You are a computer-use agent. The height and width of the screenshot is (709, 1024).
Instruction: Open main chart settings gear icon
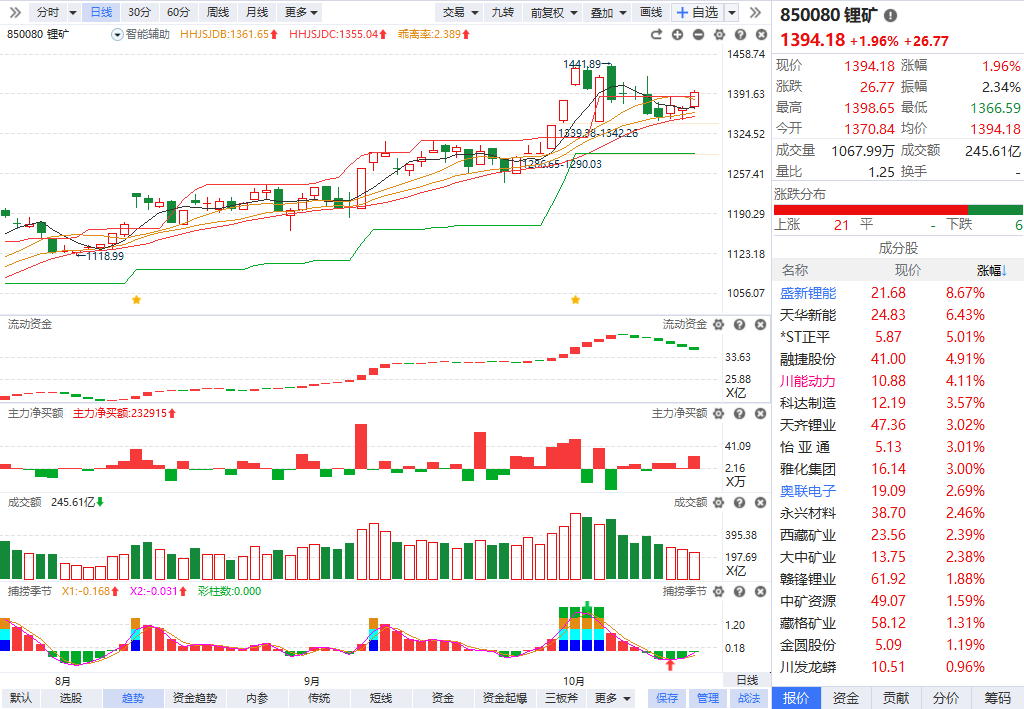(x=718, y=34)
